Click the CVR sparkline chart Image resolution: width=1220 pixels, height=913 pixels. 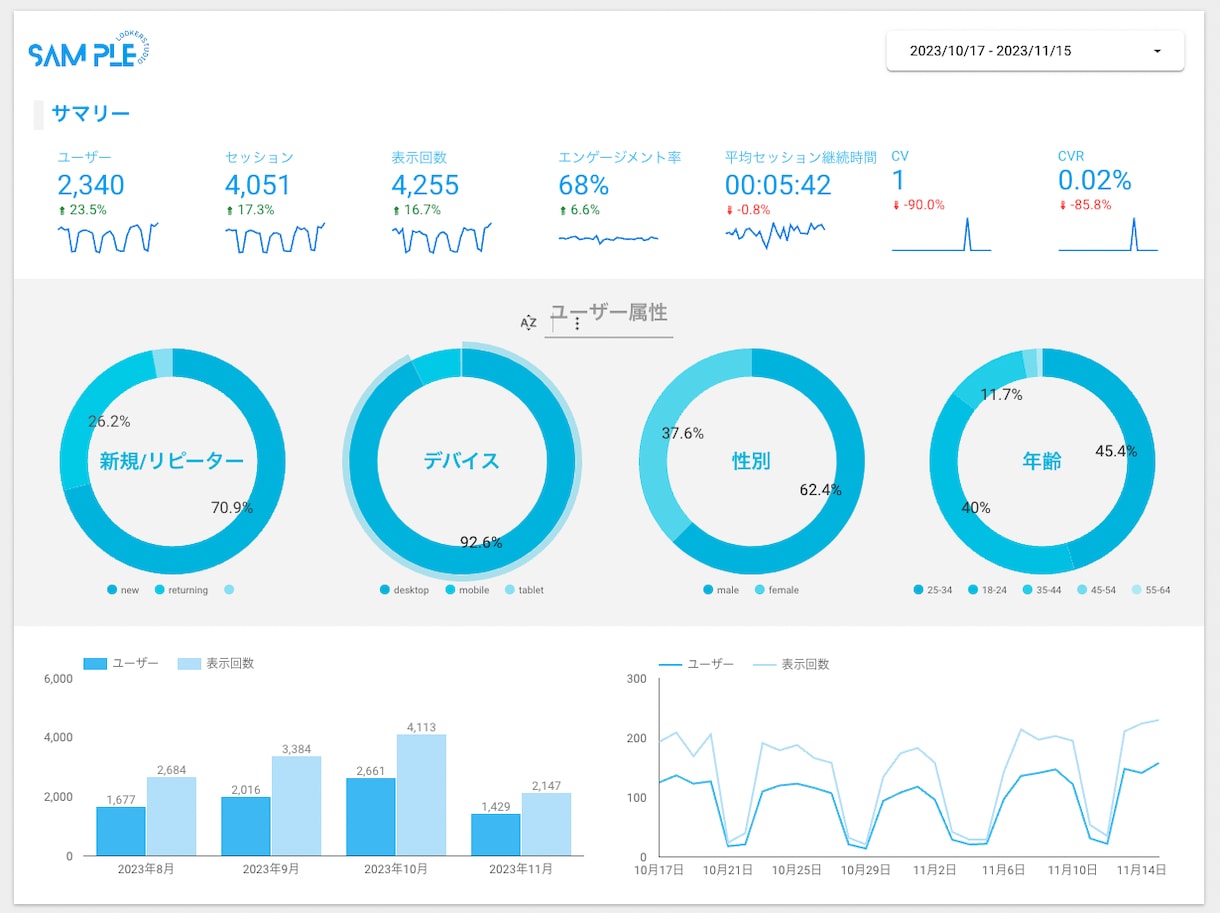click(x=1108, y=233)
